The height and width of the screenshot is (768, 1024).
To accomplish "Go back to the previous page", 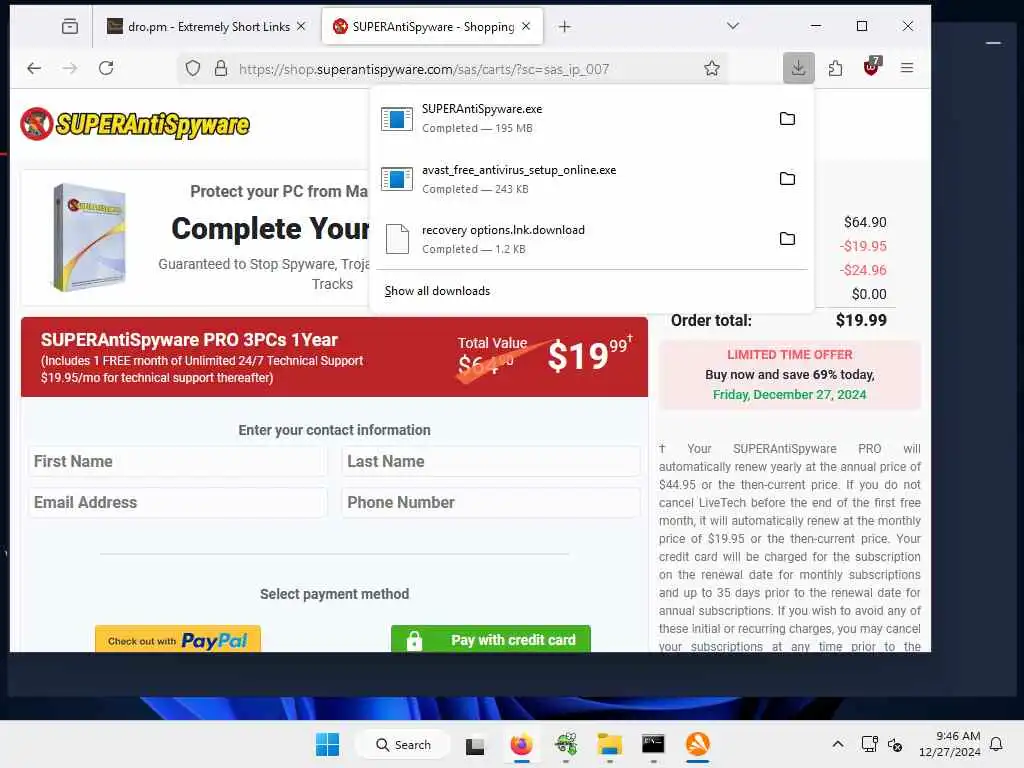I will click(x=34, y=68).
